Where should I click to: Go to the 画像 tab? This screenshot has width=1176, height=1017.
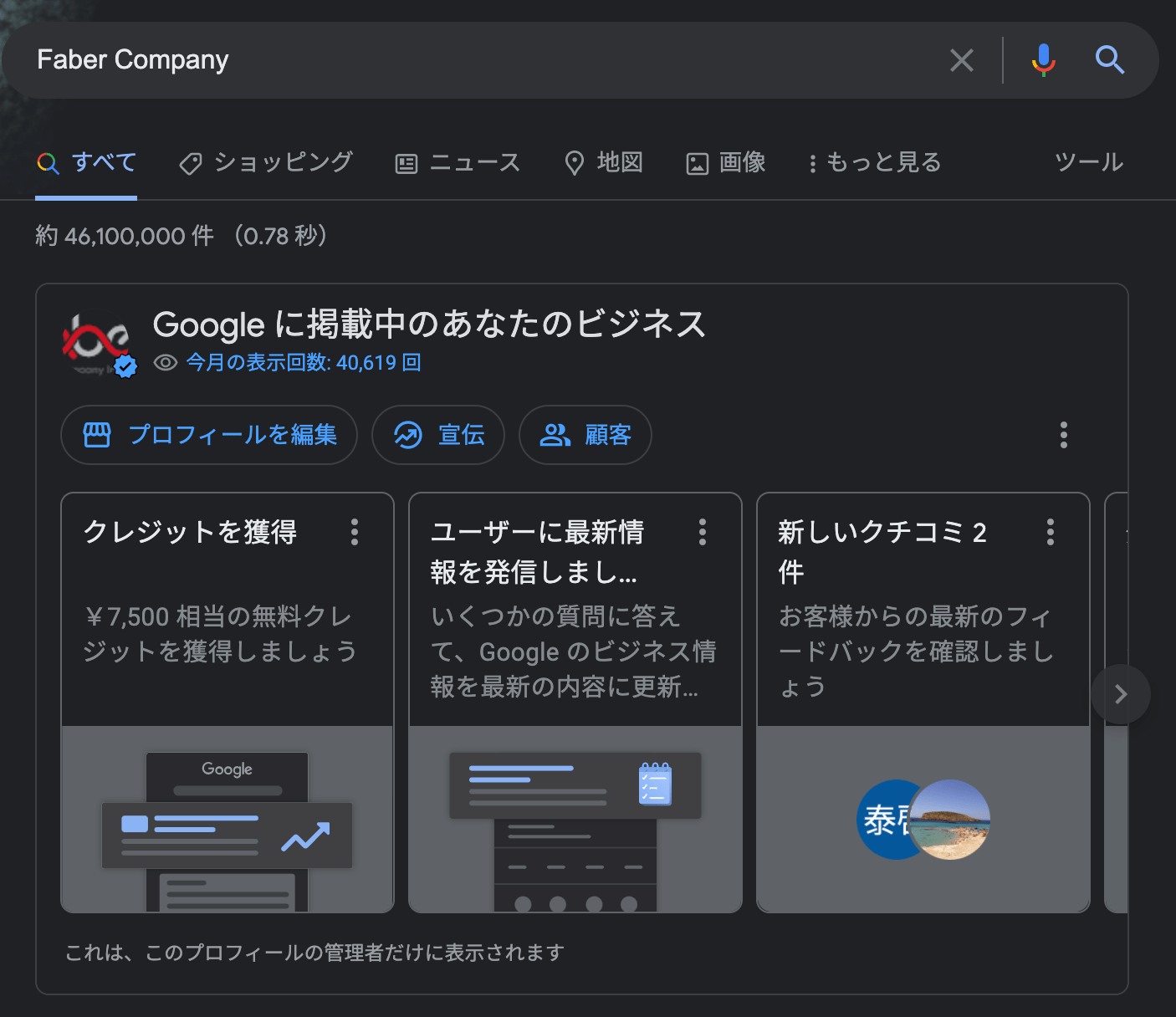(726, 162)
